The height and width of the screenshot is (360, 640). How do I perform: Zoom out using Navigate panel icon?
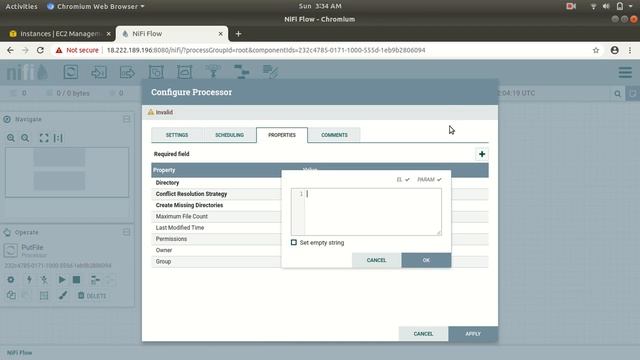25,138
